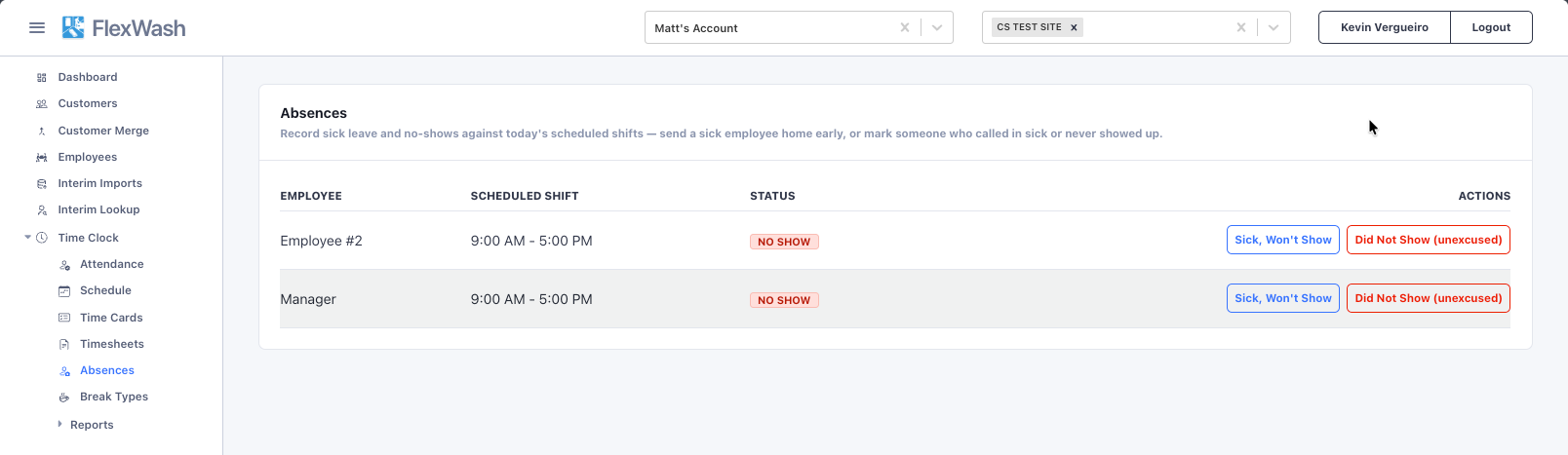Clear all selected sites

pos(1241,27)
